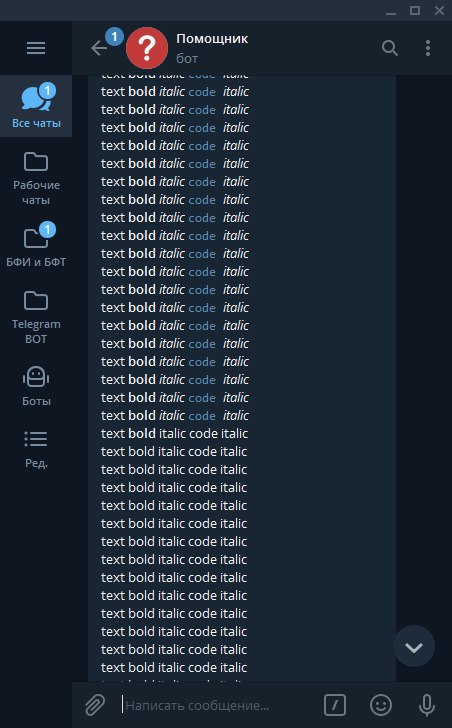Record a voice message with microphone
452x728 pixels.
pos(426,705)
